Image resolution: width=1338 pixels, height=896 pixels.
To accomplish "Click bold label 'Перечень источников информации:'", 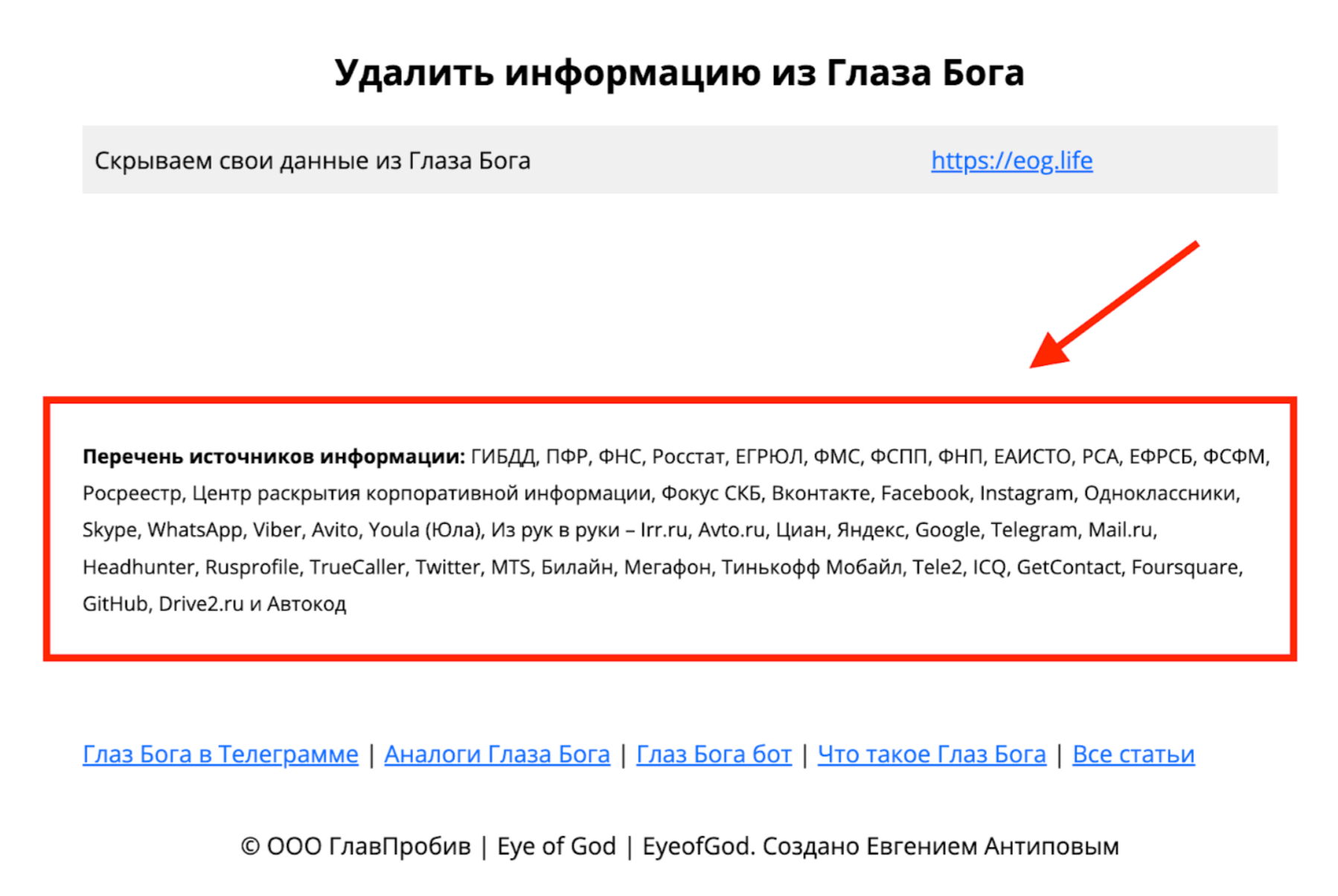I will tap(274, 456).
